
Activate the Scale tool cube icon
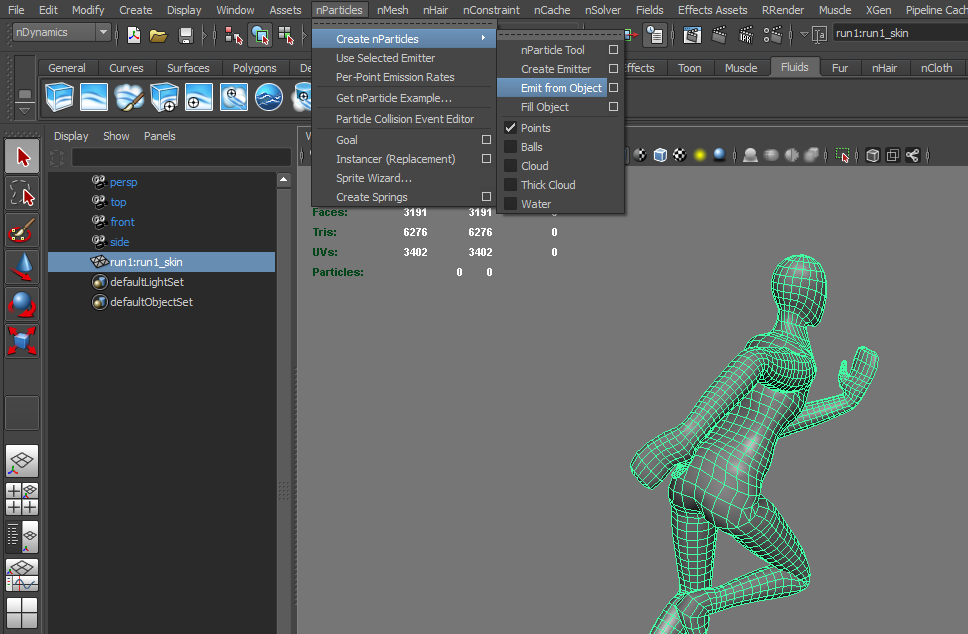tap(22, 341)
